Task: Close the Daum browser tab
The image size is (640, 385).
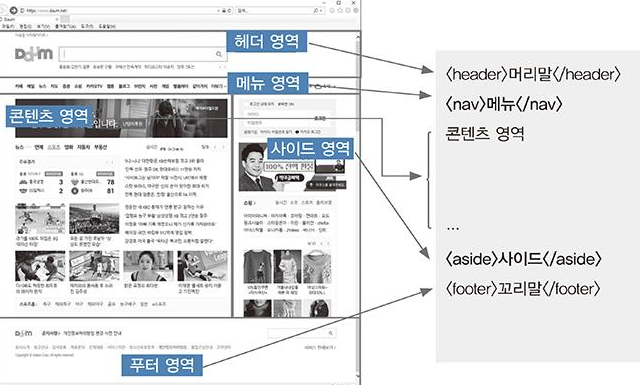Action: 57,19
